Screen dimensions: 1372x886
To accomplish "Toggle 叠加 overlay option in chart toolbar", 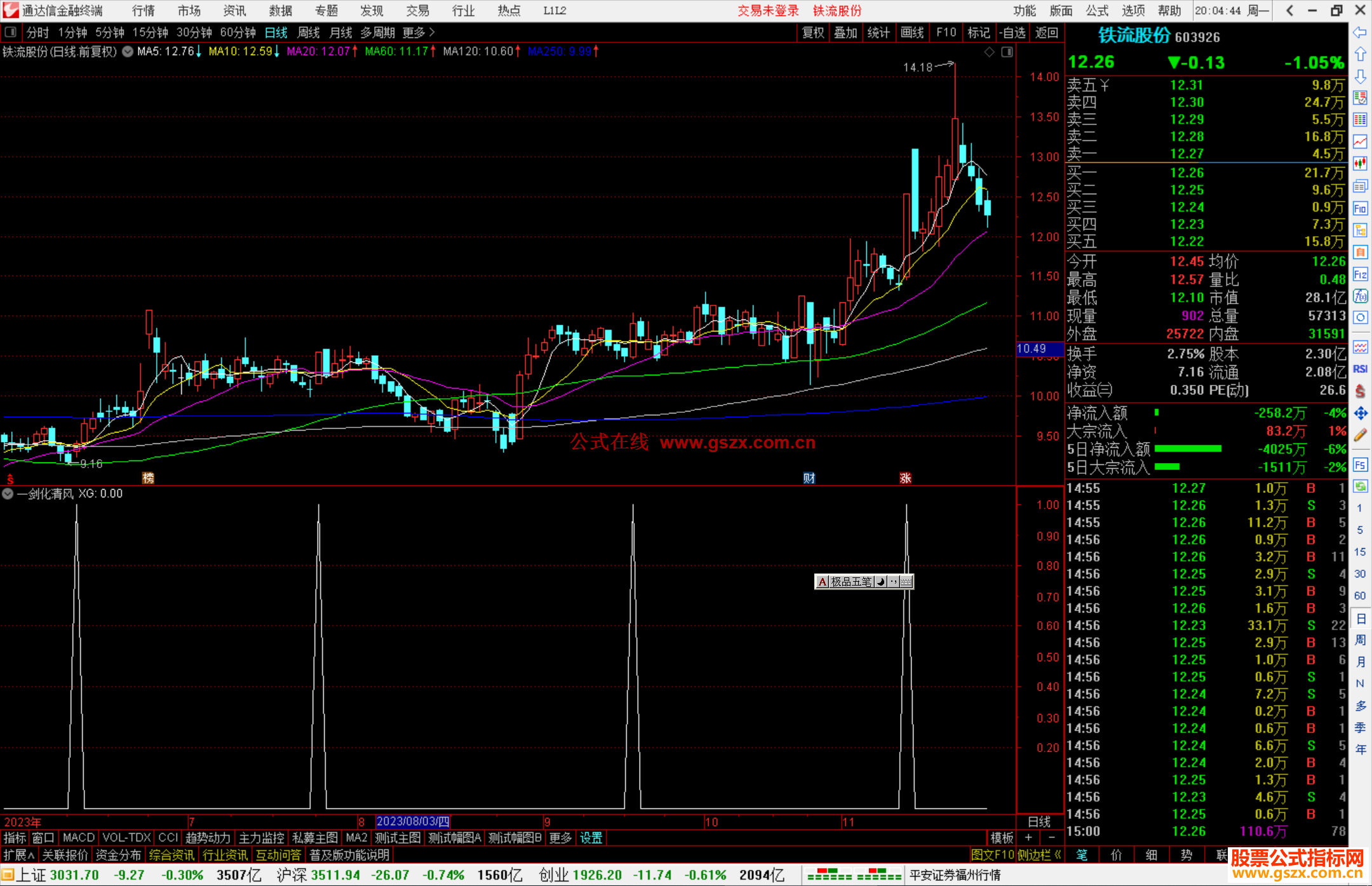I will point(845,32).
